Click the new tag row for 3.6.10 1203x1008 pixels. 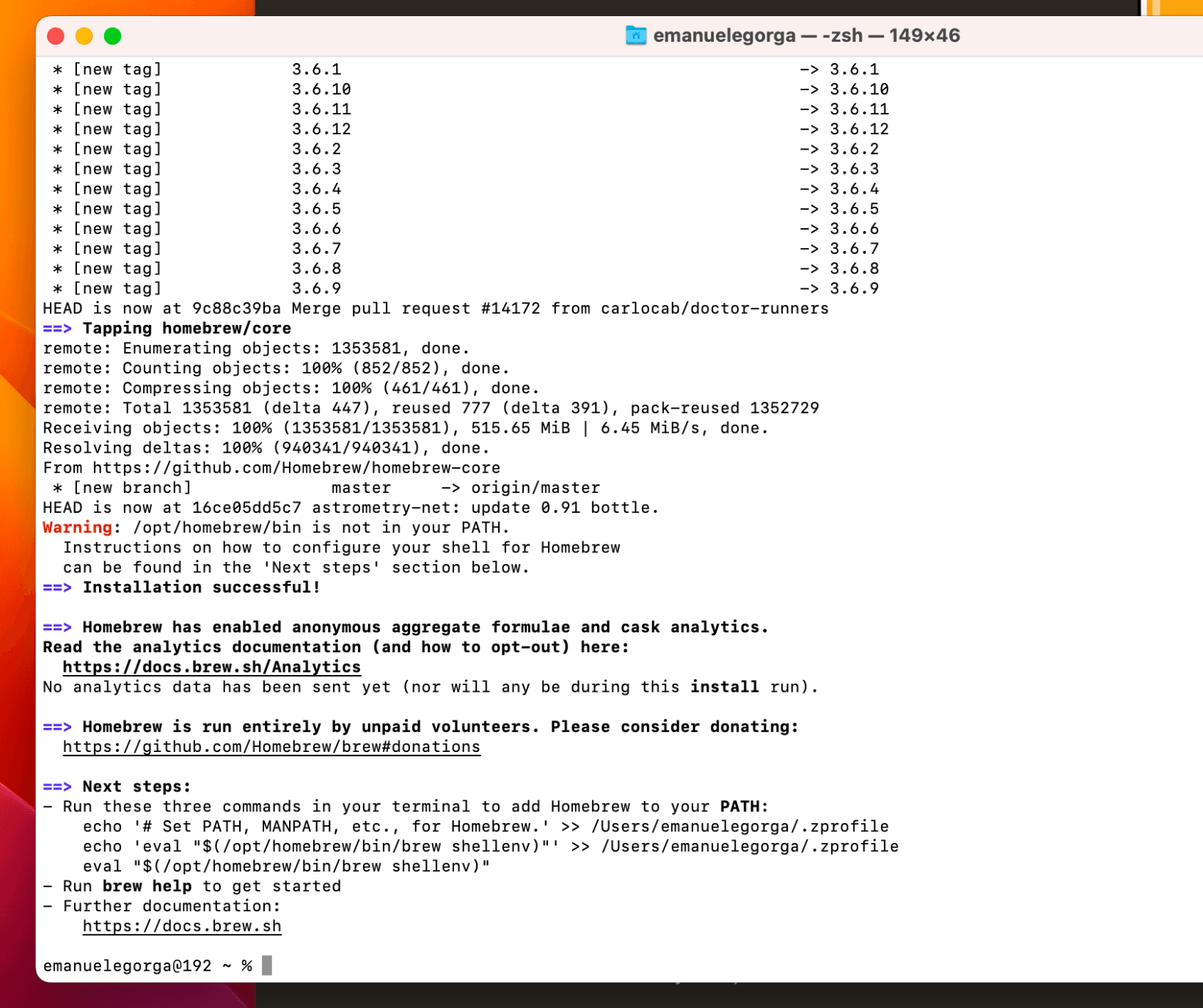pos(471,90)
